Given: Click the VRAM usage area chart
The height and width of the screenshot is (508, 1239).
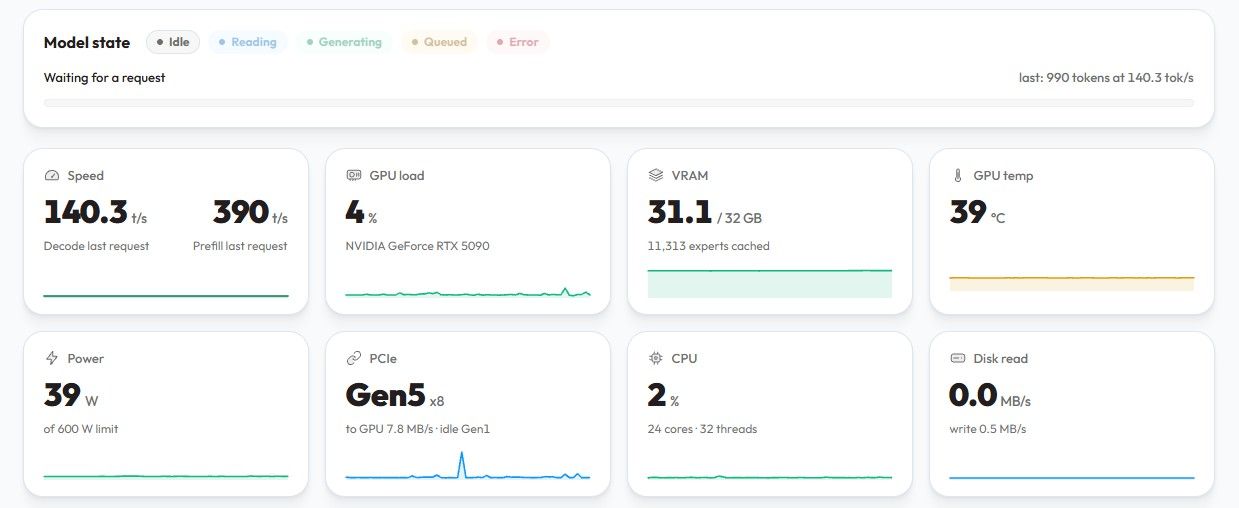Looking at the screenshot, I should pos(769,282).
